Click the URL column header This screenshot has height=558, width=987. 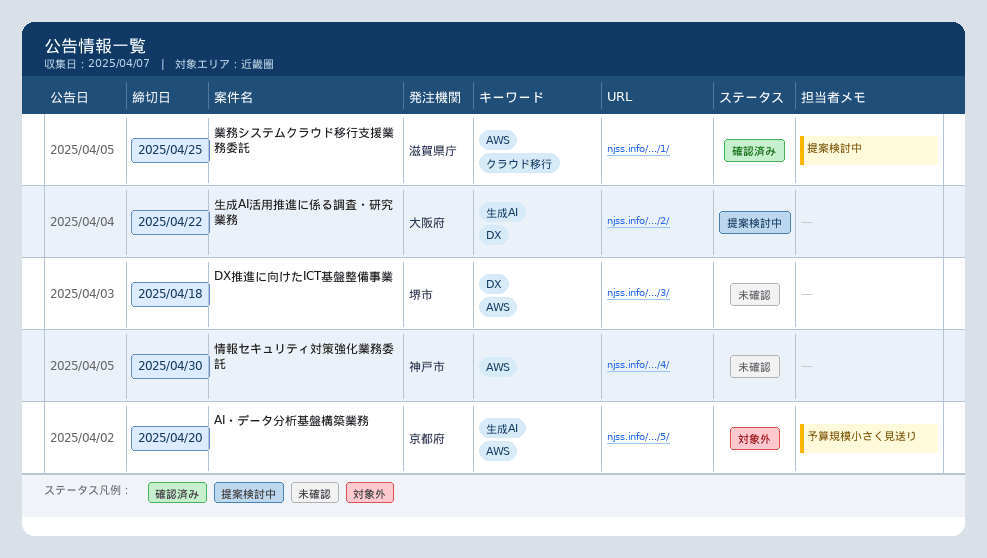tap(619, 97)
